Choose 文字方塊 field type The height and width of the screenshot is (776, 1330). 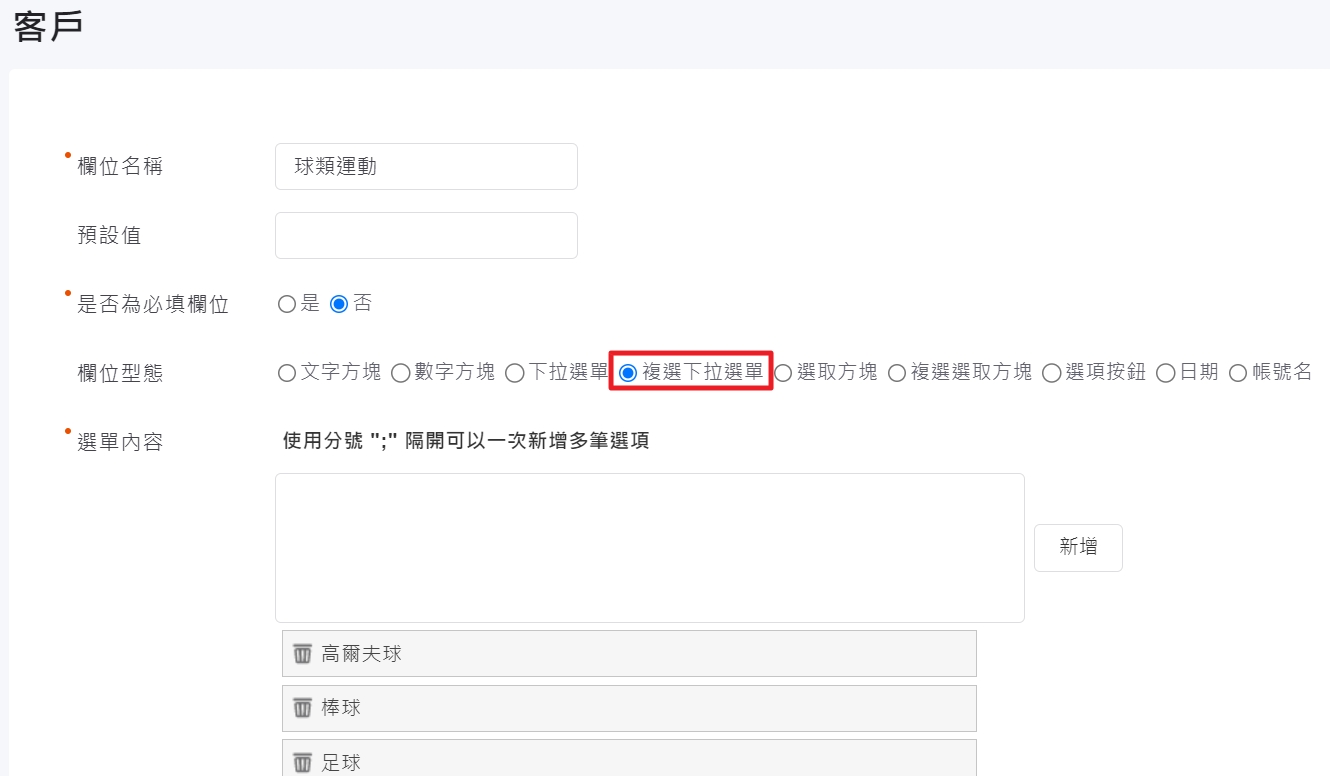(x=287, y=373)
